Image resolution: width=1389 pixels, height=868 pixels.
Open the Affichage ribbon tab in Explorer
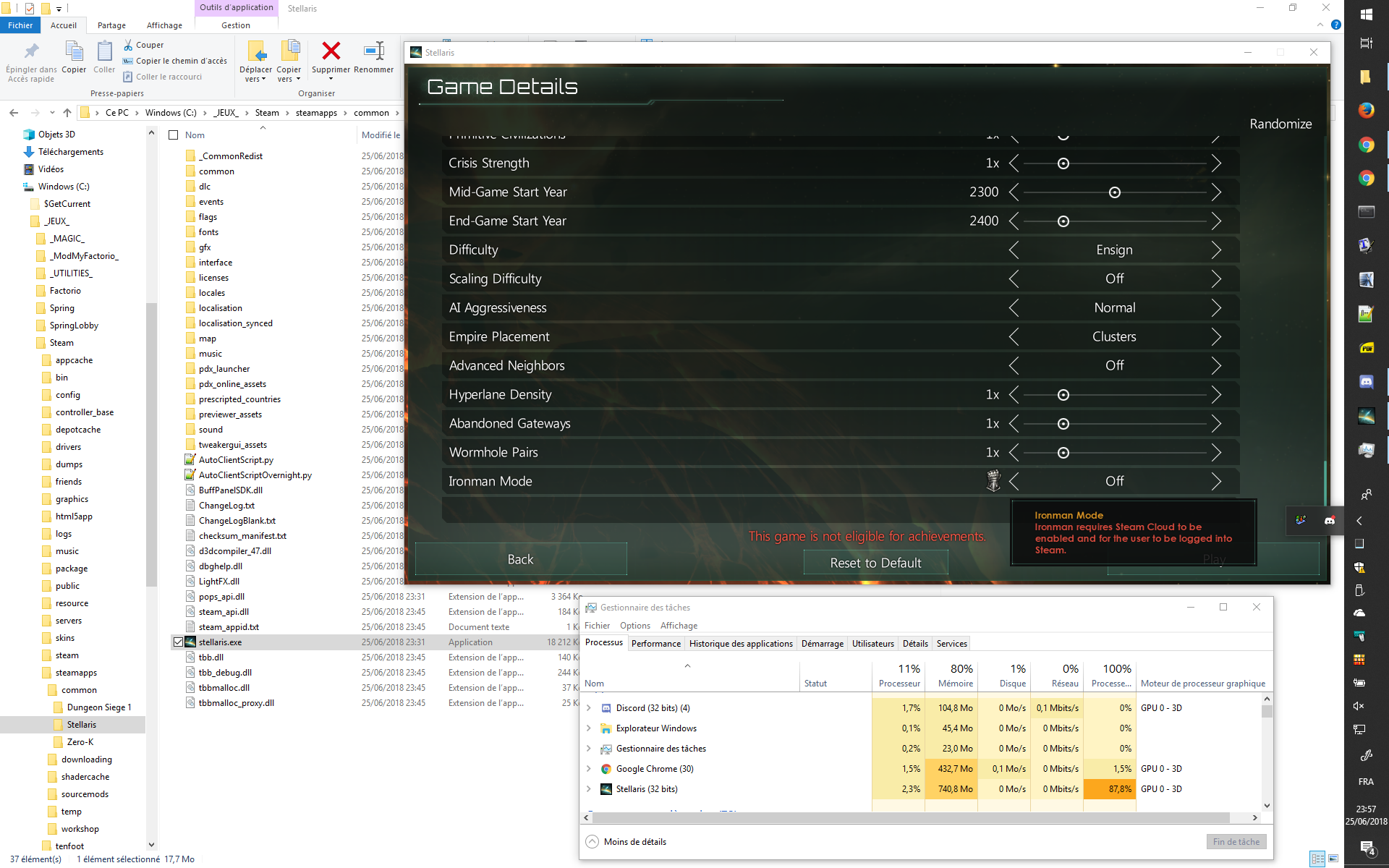click(164, 25)
